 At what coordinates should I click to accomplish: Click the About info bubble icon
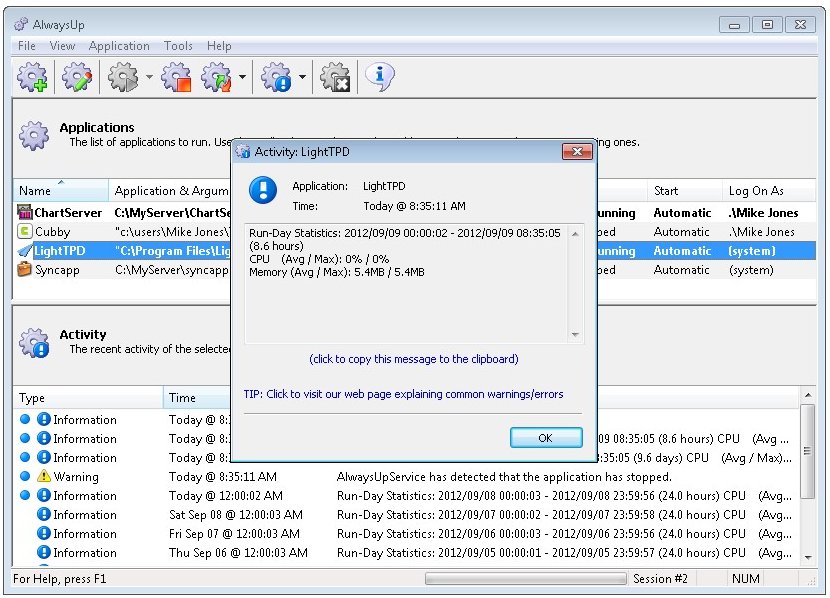coord(379,77)
